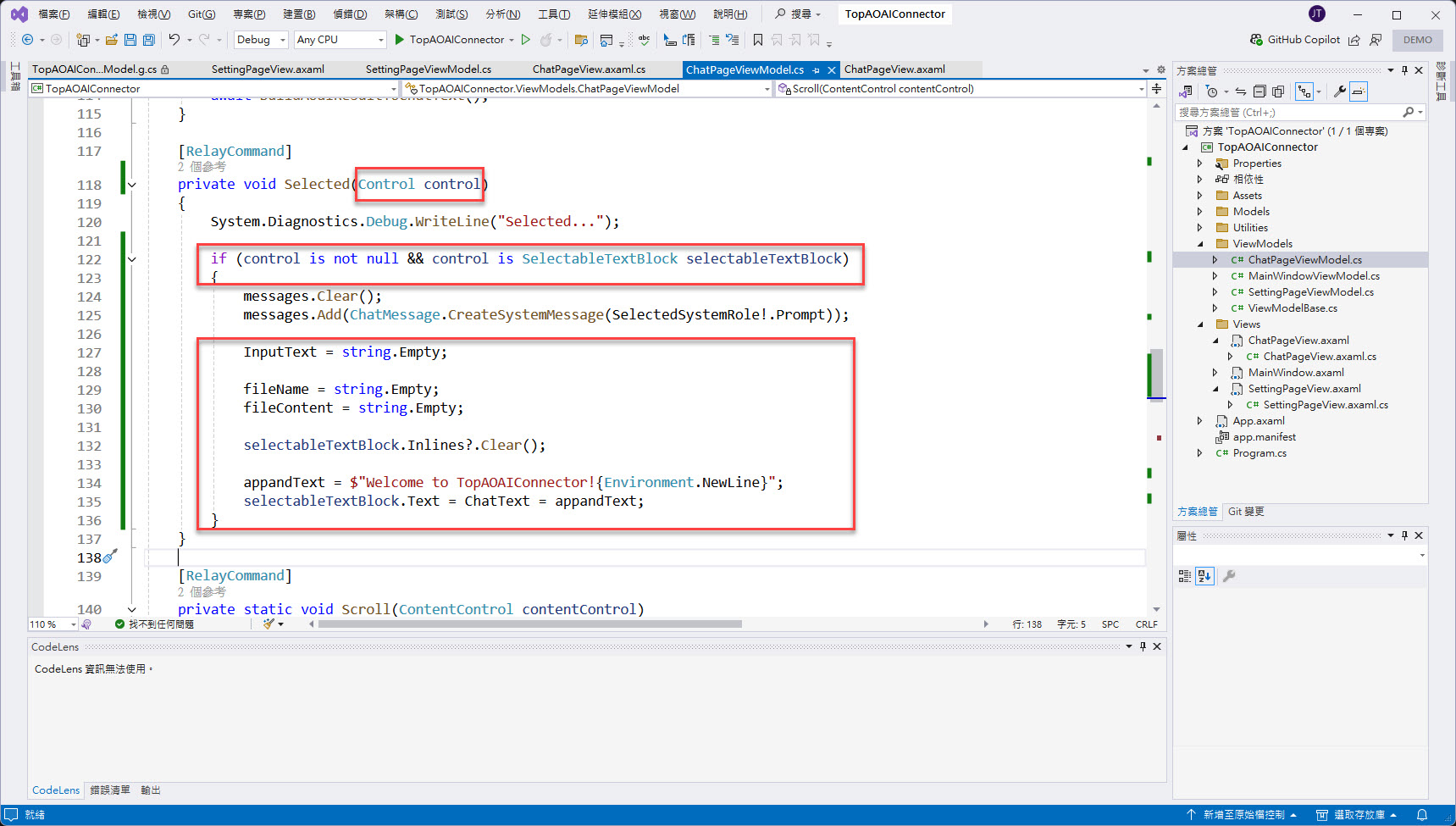The height and width of the screenshot is (826, 1456).
Task: Click Start Without Debugging hollow play icon
Action: (x=526, y=40)
